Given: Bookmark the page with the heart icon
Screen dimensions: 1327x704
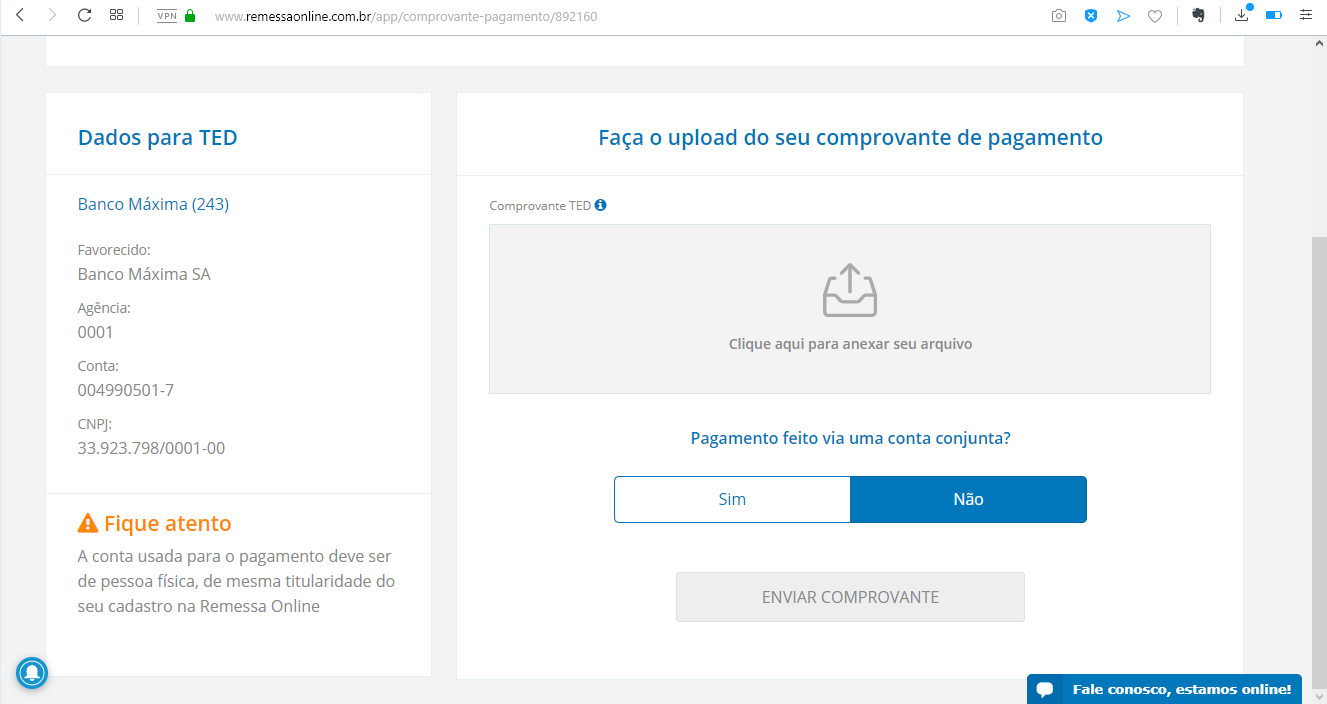Looking at the screenshot, I should [1155, 16].
